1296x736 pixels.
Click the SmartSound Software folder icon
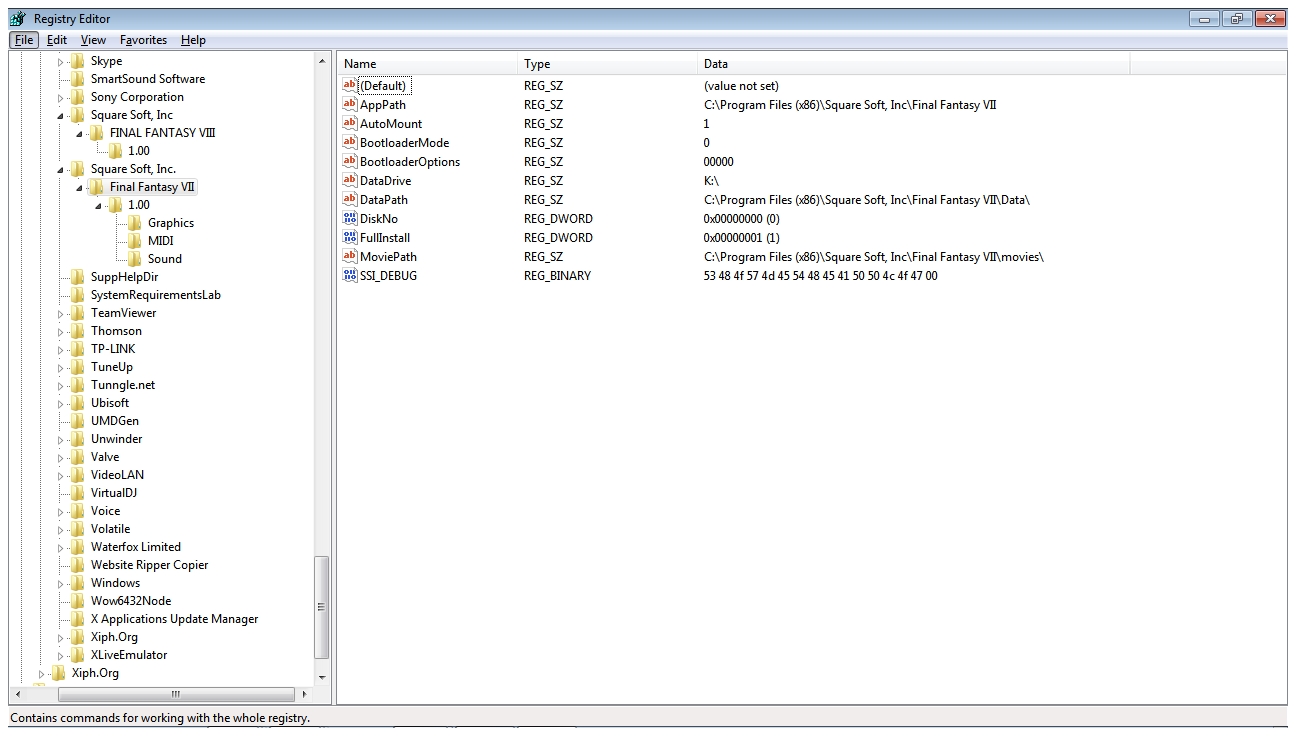[x=78, y=79]
